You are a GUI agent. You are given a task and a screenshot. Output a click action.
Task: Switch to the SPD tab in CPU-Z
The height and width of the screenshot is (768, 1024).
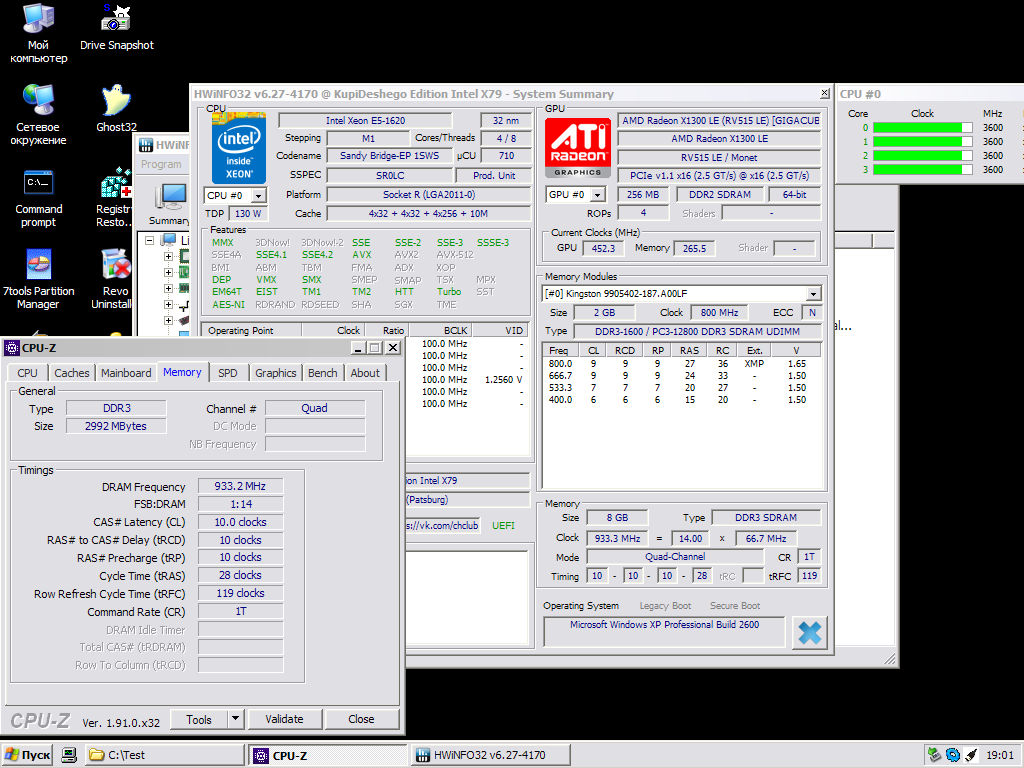[228, 373]
